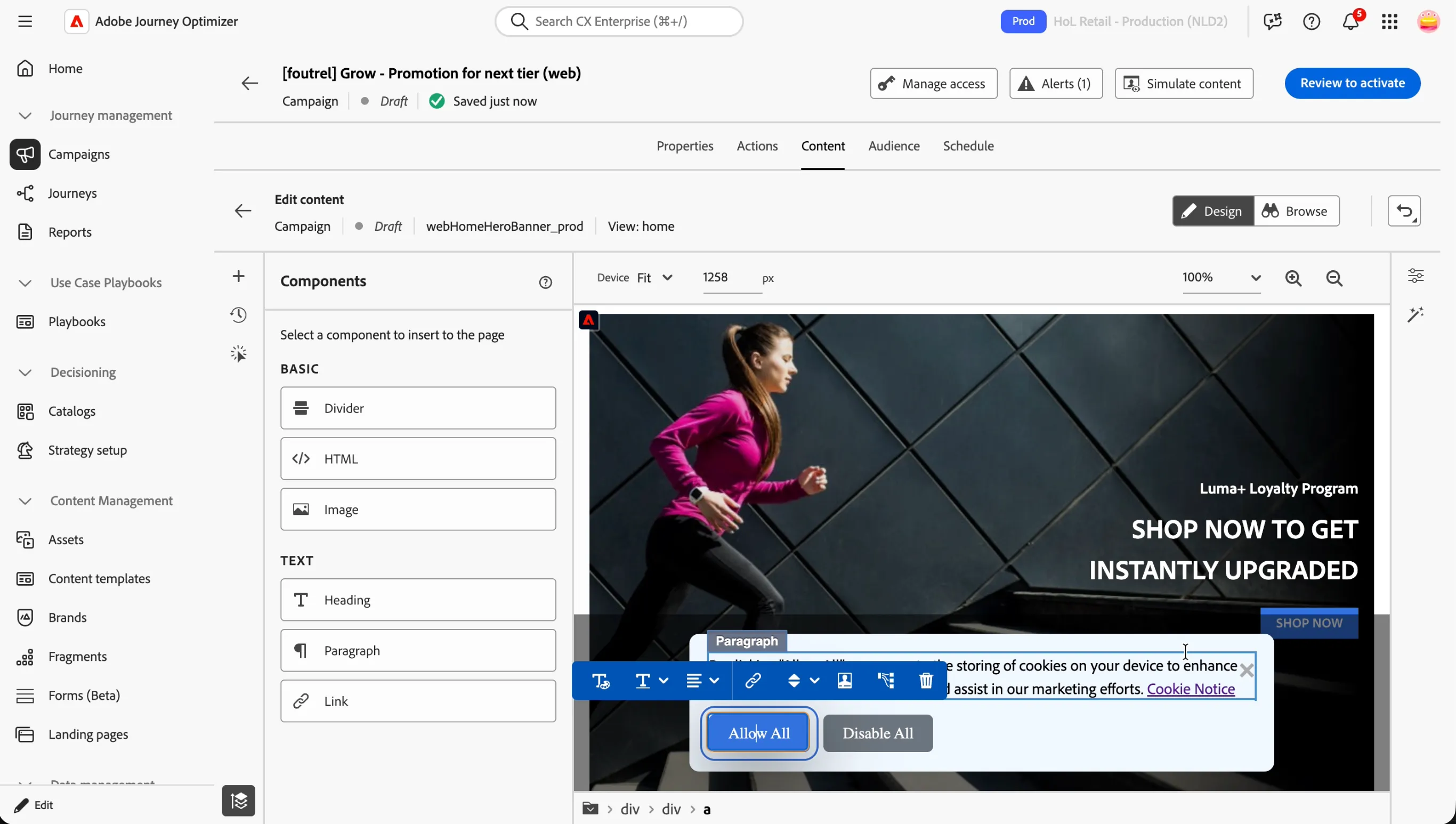Collapse the Decisioning section
The image size is (1456, 824).
25,373
